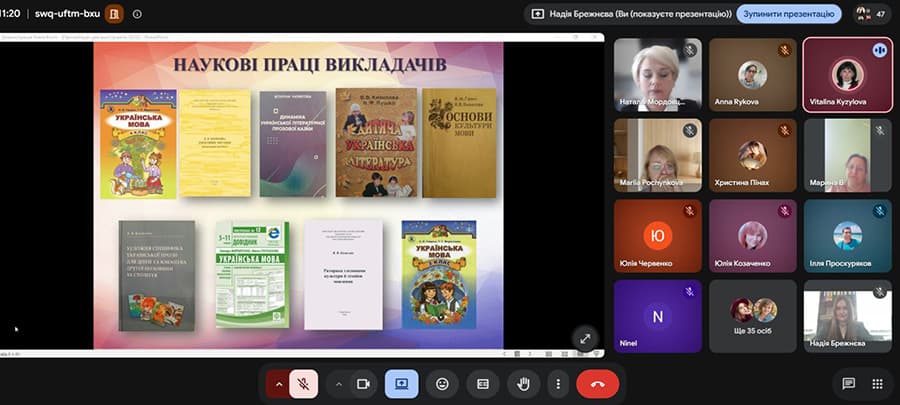Screen dimensions: 900x405
Task: Click Марина В video feed
Action: pyautogui.click(x=847, y=155)
